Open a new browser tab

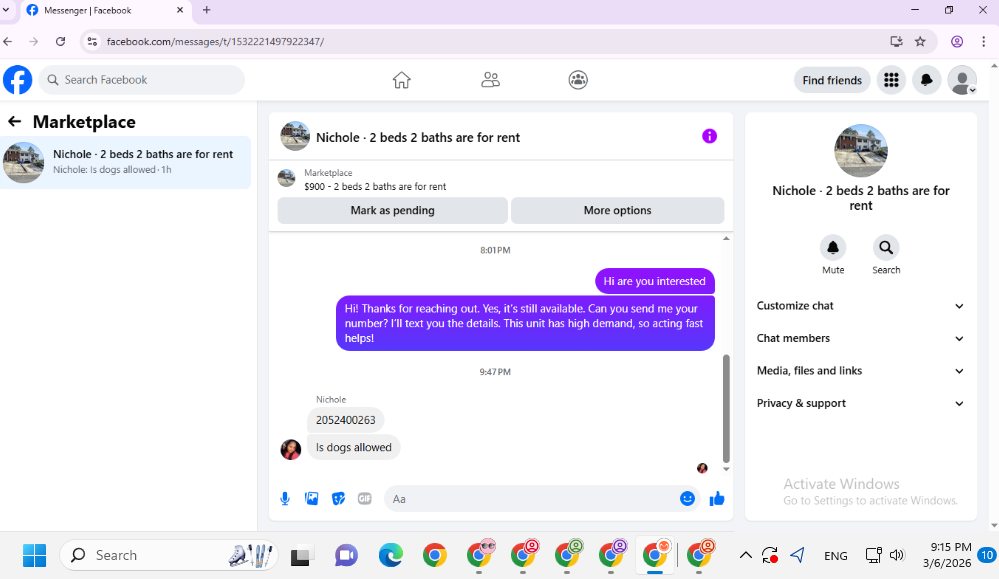[x=206, y=10]
